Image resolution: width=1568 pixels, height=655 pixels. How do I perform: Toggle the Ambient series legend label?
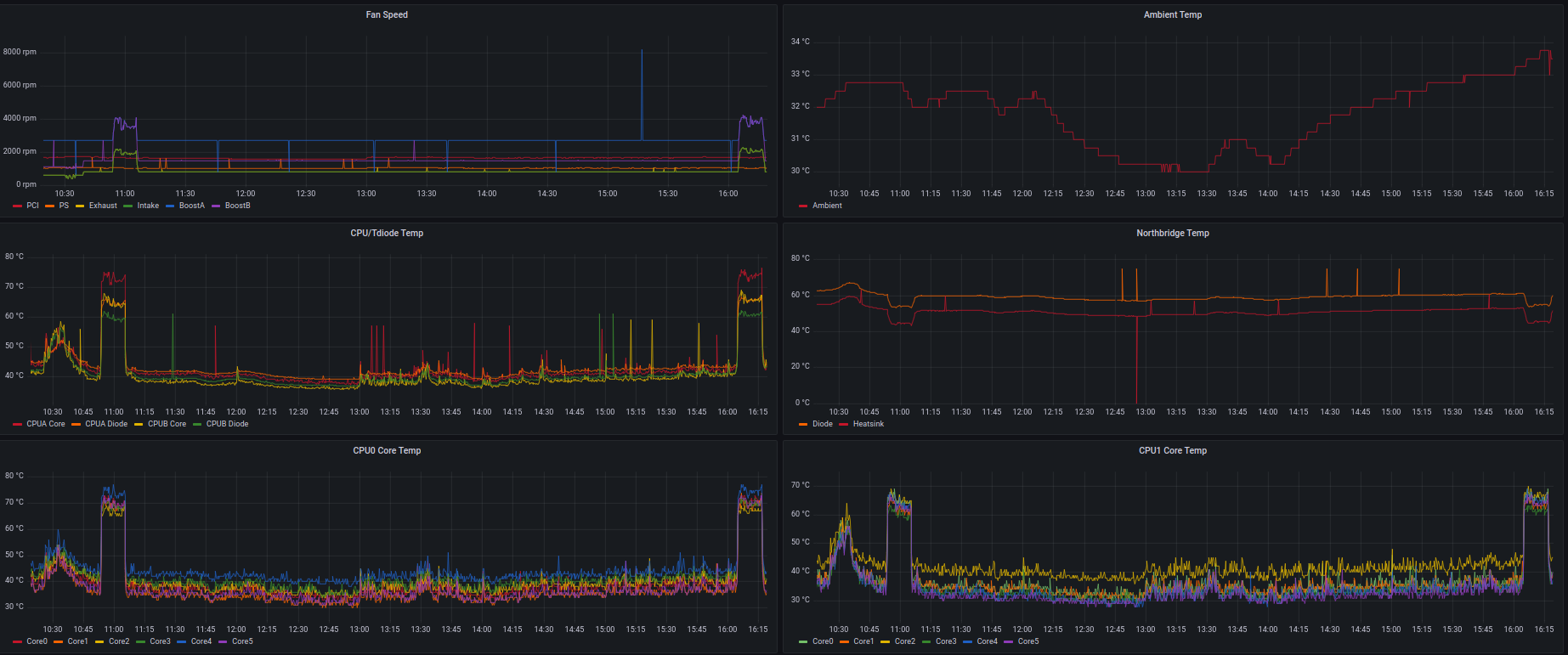[827, 206]
